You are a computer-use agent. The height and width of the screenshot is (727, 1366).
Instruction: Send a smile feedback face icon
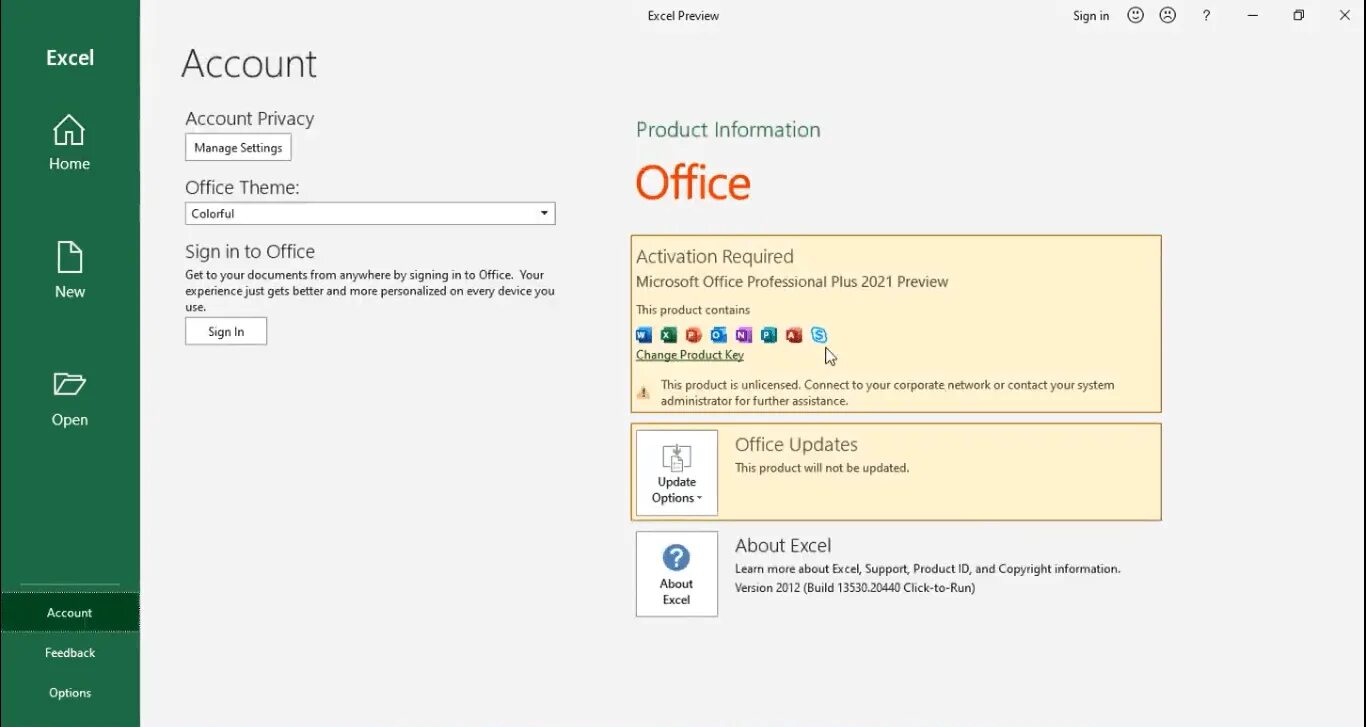tap(1135, 15)
